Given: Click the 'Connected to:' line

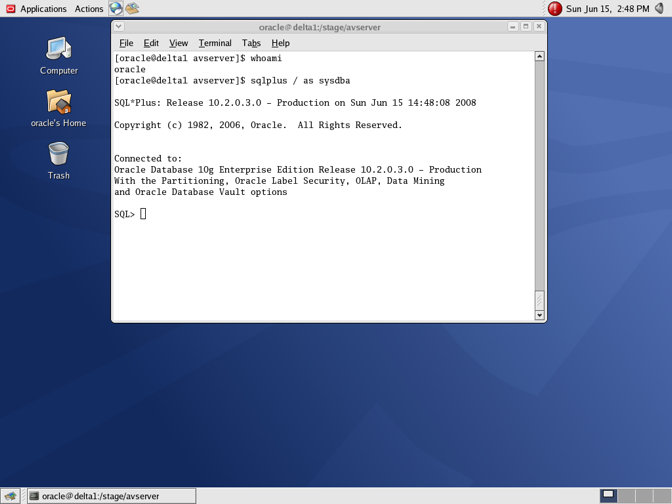Looking at the screenshot, I should click(148, 159).
